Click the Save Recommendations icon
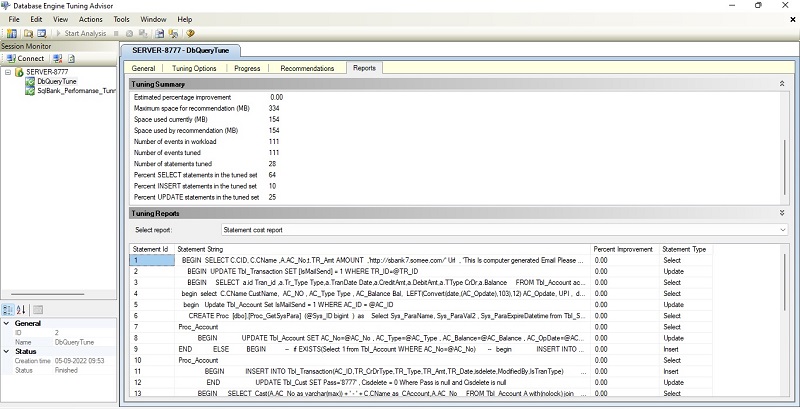The image size is (800, 409). (160, 33)
